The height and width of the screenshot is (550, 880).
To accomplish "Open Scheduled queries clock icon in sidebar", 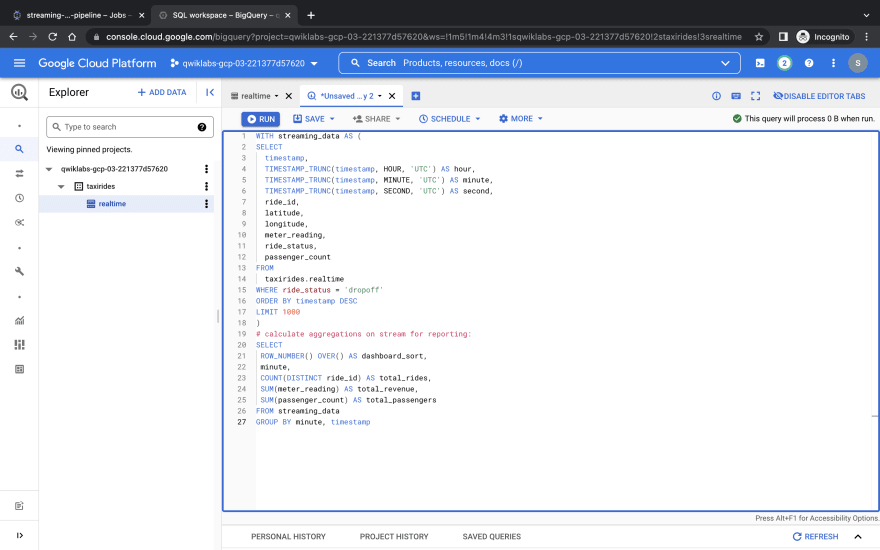I will 20,198.
